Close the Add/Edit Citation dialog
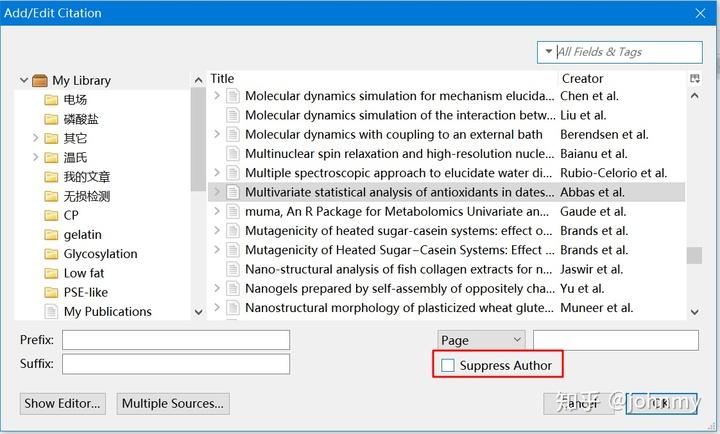 (x=700, y=13)
